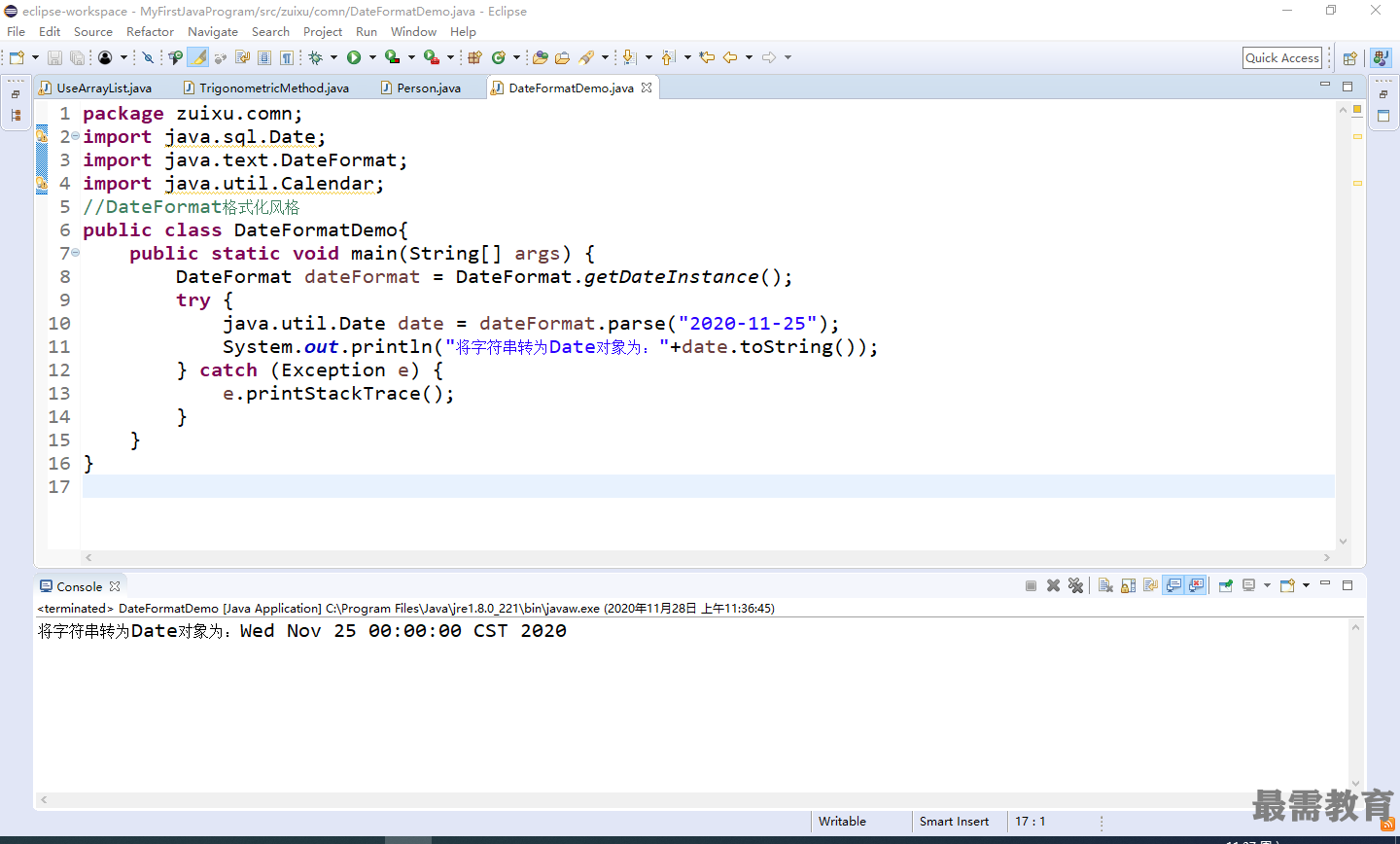The height and width of the screenshot is (844, 1400).
Task: Switch to the UseArrayList.java tab
Action: pyautogui.click(x=95, y=88)
